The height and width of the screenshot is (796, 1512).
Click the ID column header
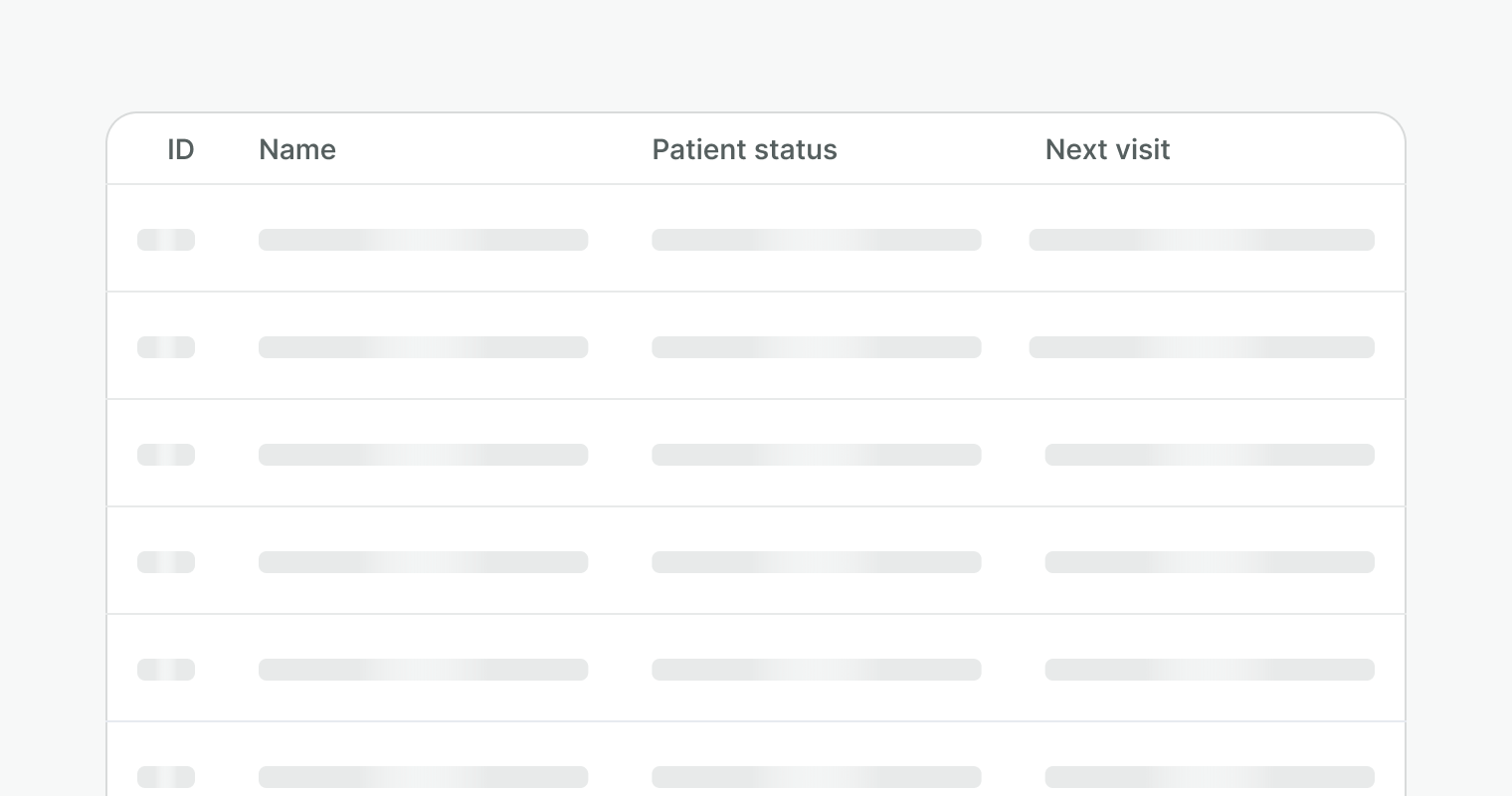point(180,149)
